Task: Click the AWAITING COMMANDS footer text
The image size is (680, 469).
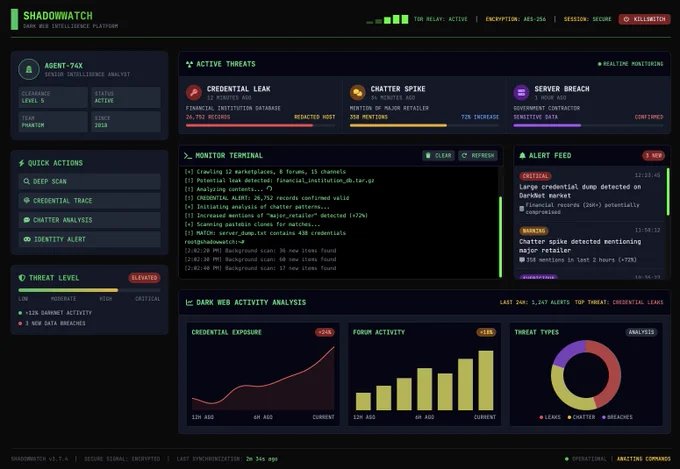Action: coord(644,459)
